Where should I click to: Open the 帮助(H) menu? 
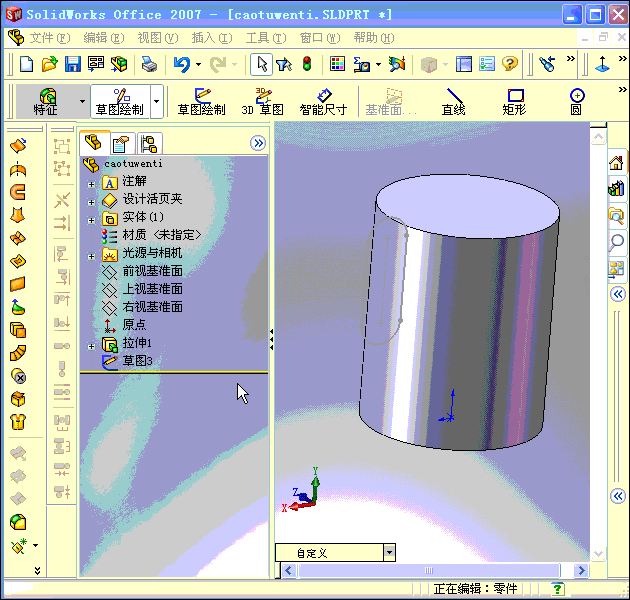click(374, 38)
